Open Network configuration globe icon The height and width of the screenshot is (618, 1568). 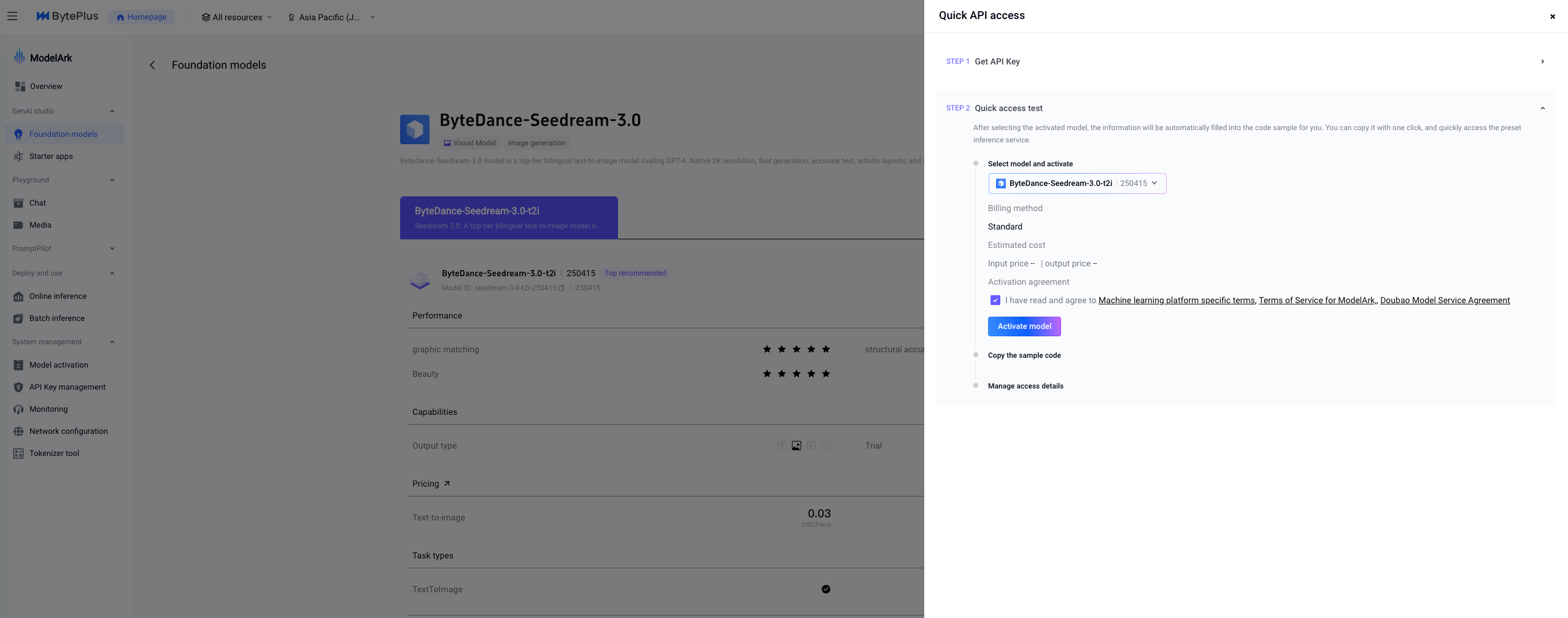coord(18,431)
